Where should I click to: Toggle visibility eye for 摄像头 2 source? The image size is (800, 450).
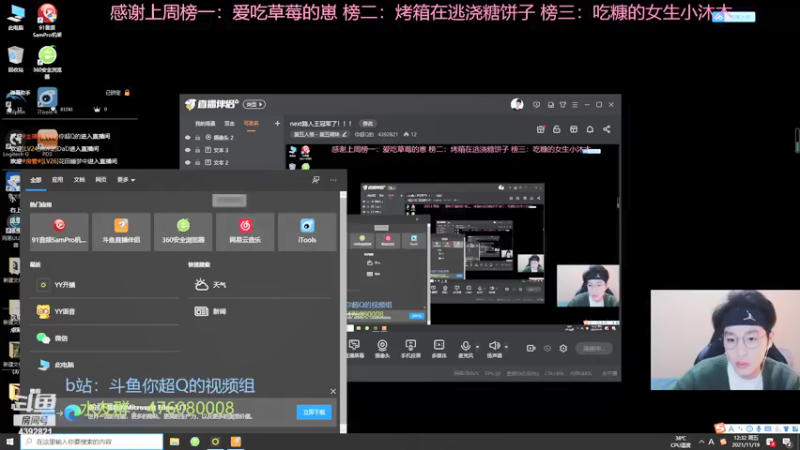click(x=188, y=138)
